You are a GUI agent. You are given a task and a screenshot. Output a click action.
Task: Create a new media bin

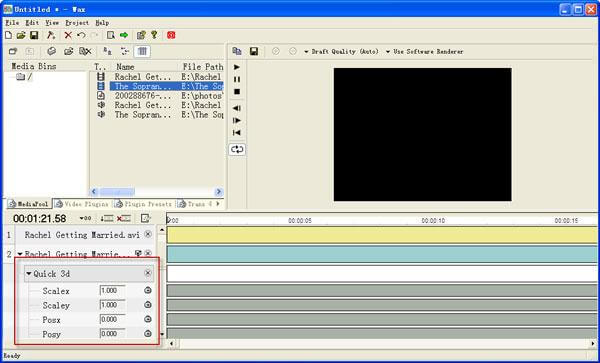tap(13, 51)
